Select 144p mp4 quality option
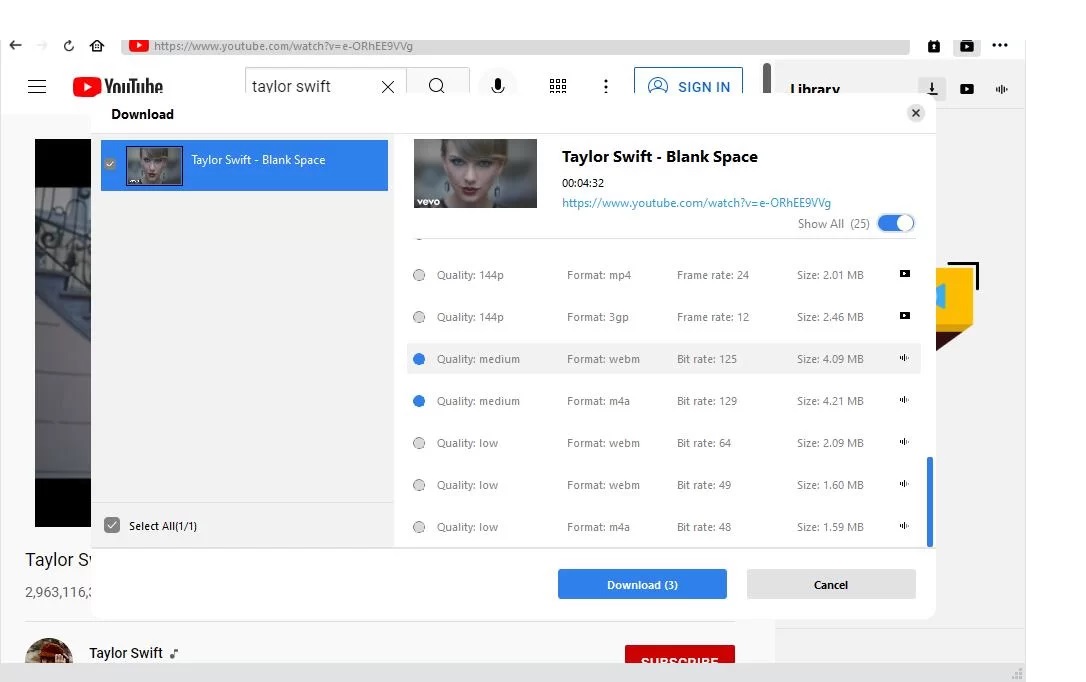 (419, 275)
